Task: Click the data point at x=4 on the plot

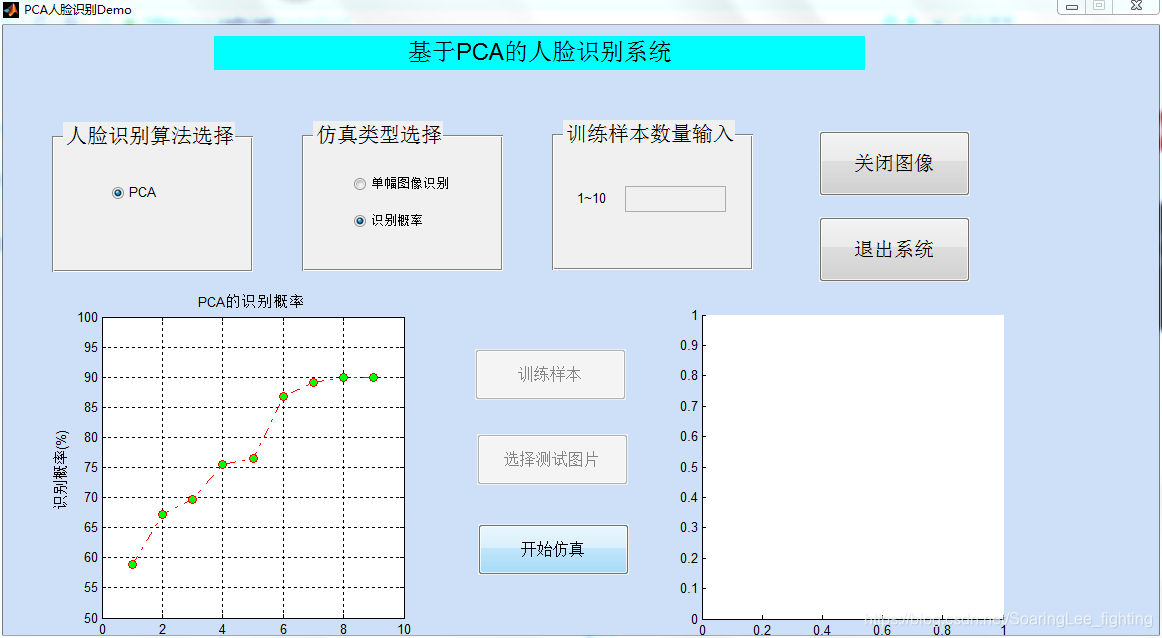Action: (222, 465)
